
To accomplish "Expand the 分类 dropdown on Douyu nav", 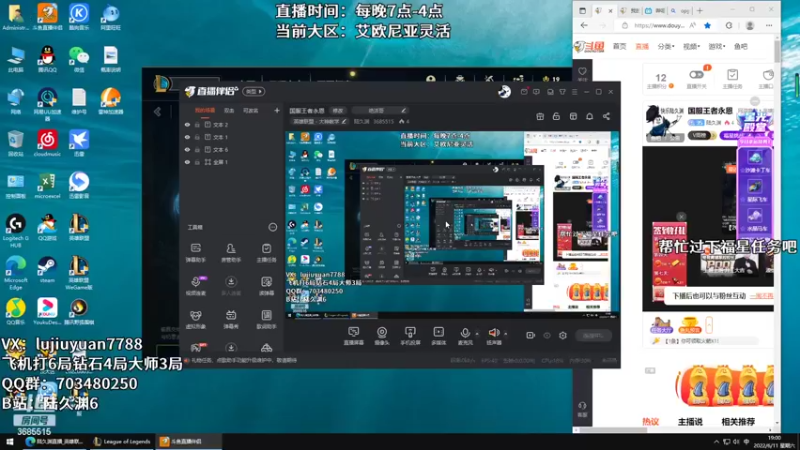I will coord(666,46).
